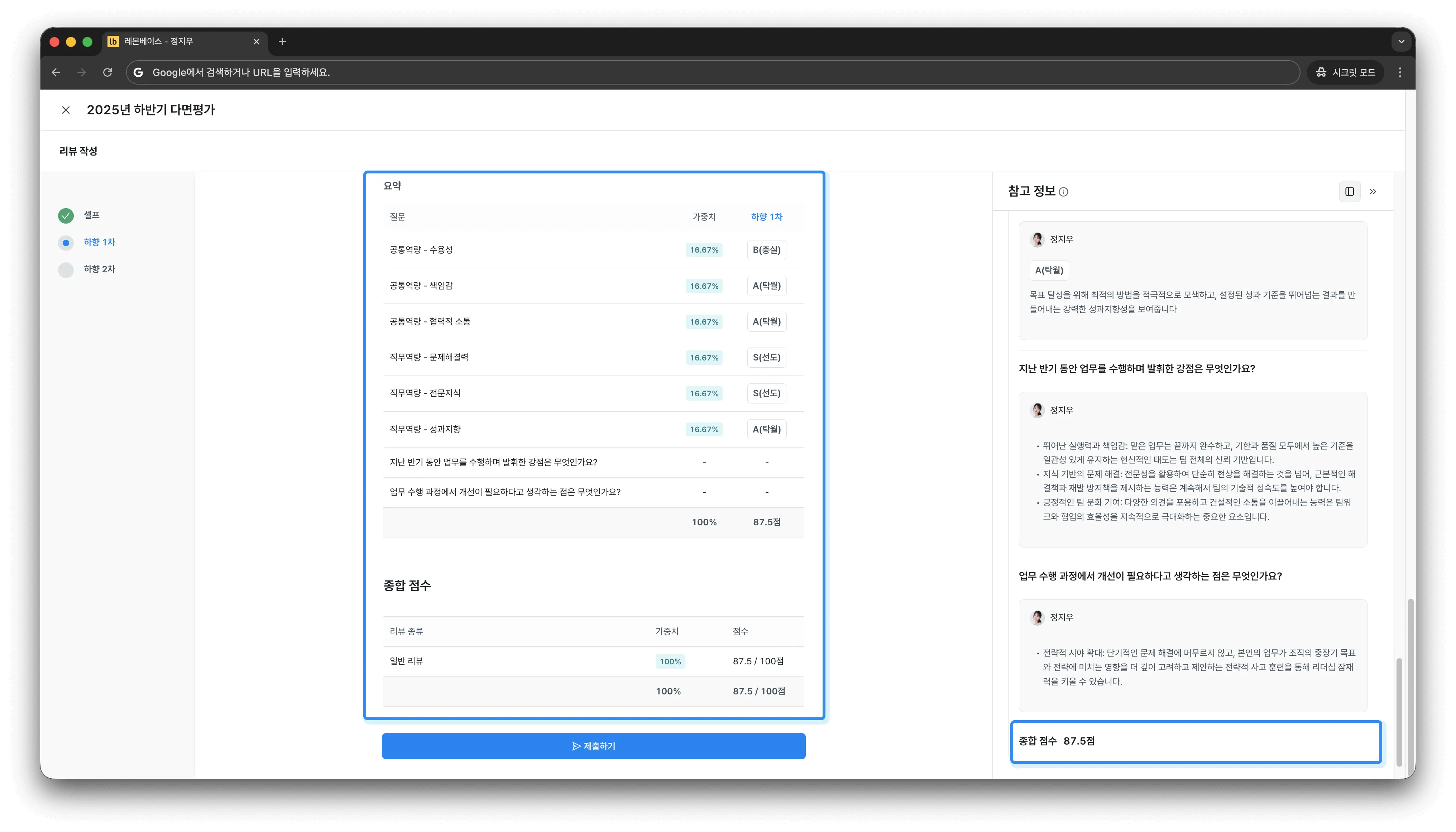The image size is (1456, 832).
Task: Reload the page with the refresh icon
Action: point(107,72)
